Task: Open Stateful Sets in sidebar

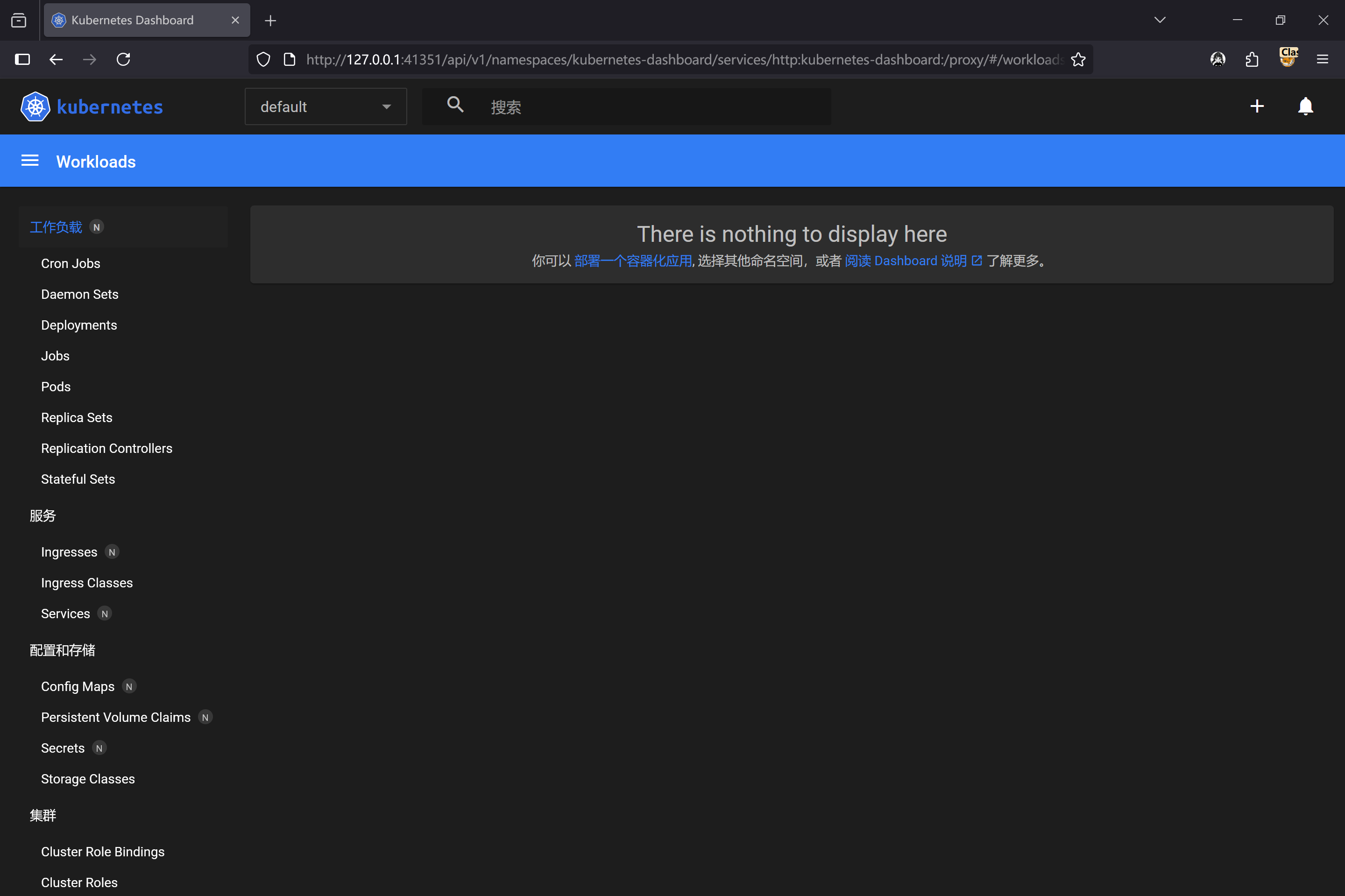Action: tap(78, 480)
